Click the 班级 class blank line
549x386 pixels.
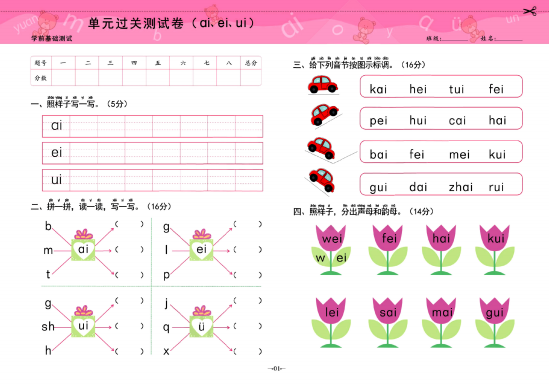tap(454, 40)
